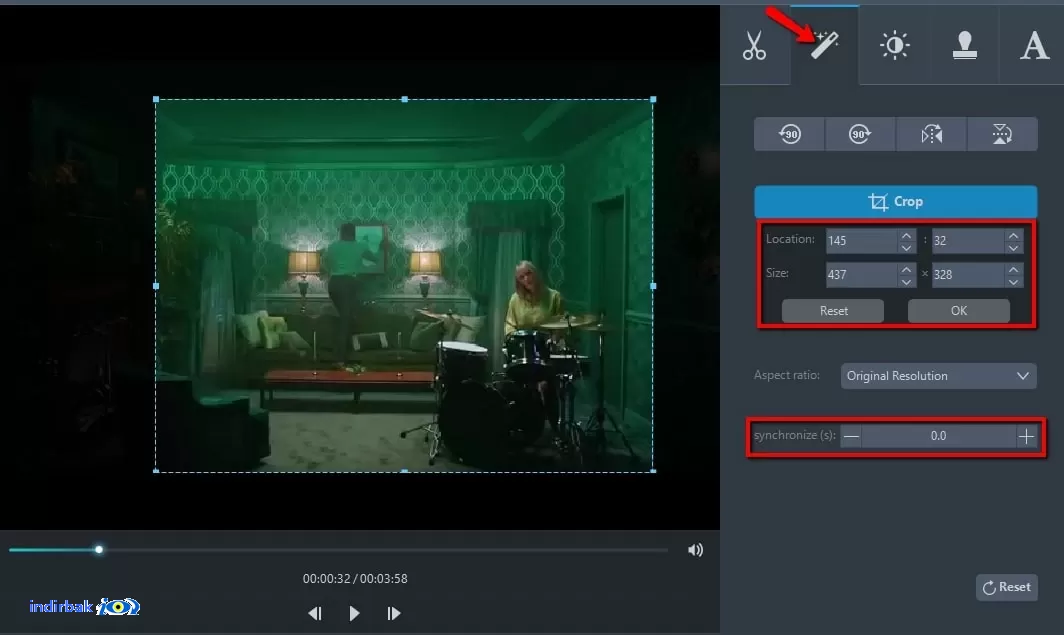Increase Location X value with up arrow
The height and width of the screenshot is (635, 1064).
coord(907,235)
